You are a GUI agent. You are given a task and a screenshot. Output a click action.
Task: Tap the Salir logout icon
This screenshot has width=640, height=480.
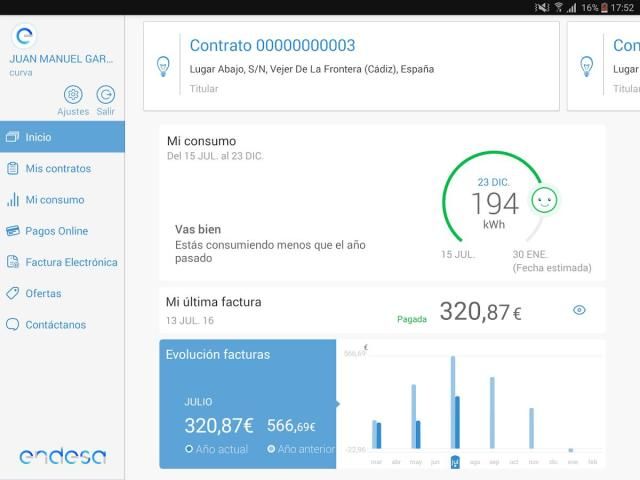point(105,95)
